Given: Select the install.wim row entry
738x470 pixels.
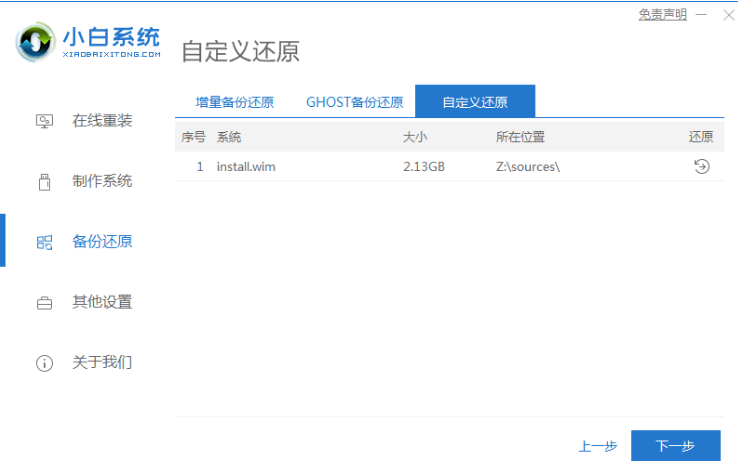Looking at the screenshot, I should click(449, 167).
